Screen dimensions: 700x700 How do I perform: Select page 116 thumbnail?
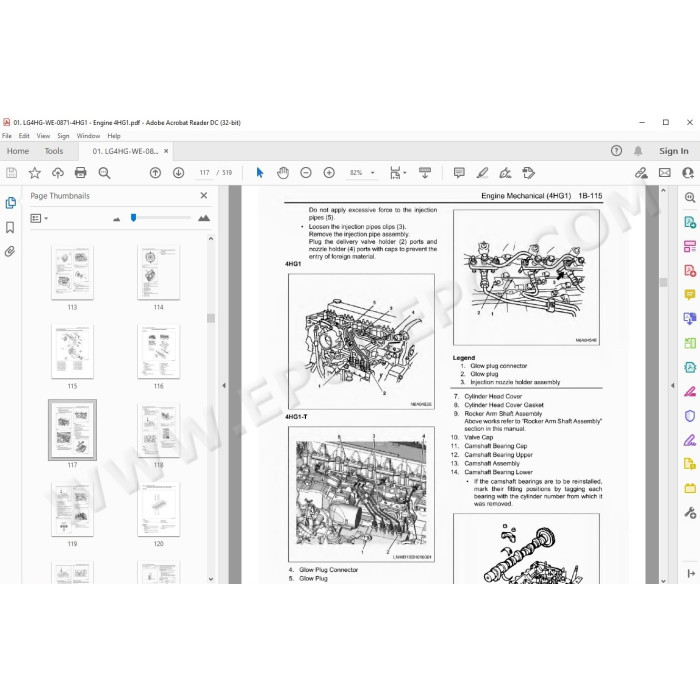(158, 351)
